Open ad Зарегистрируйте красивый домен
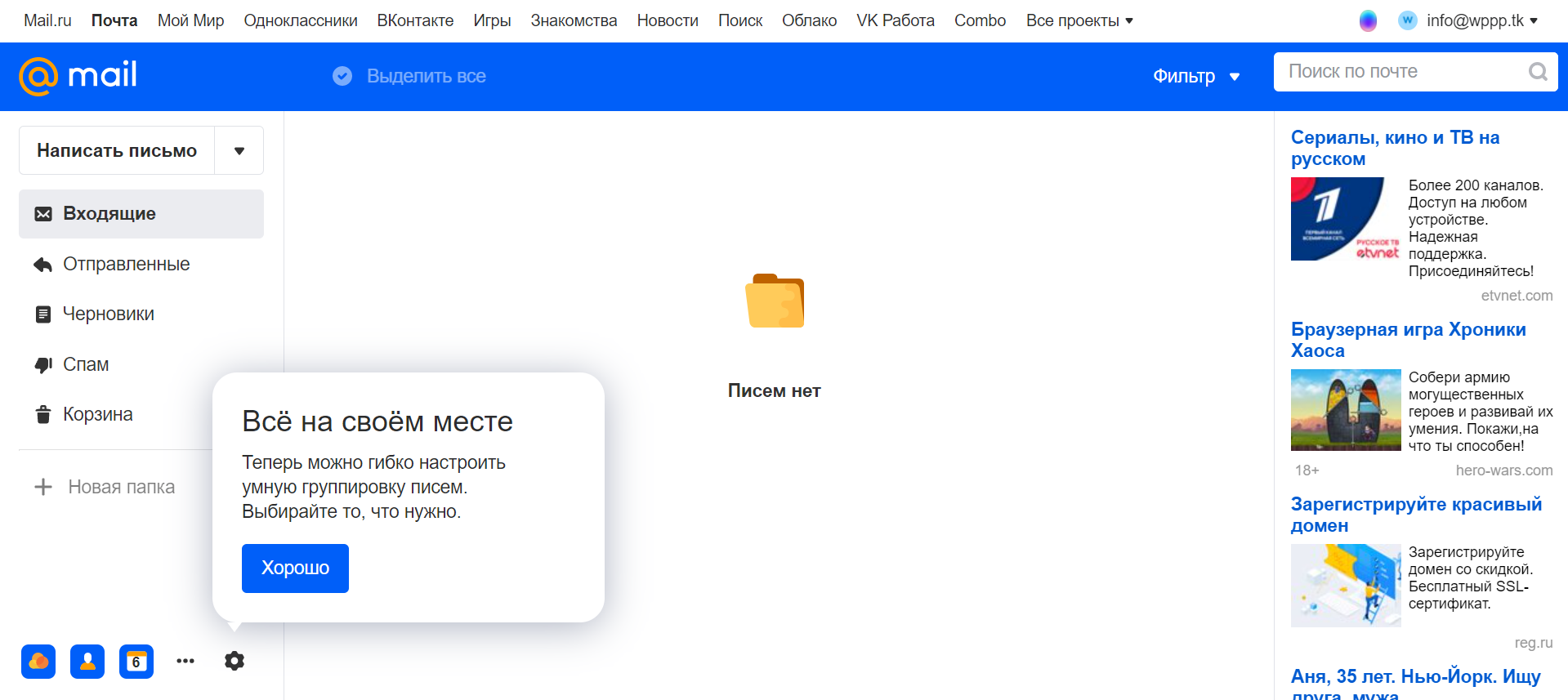 (1417, 515)
